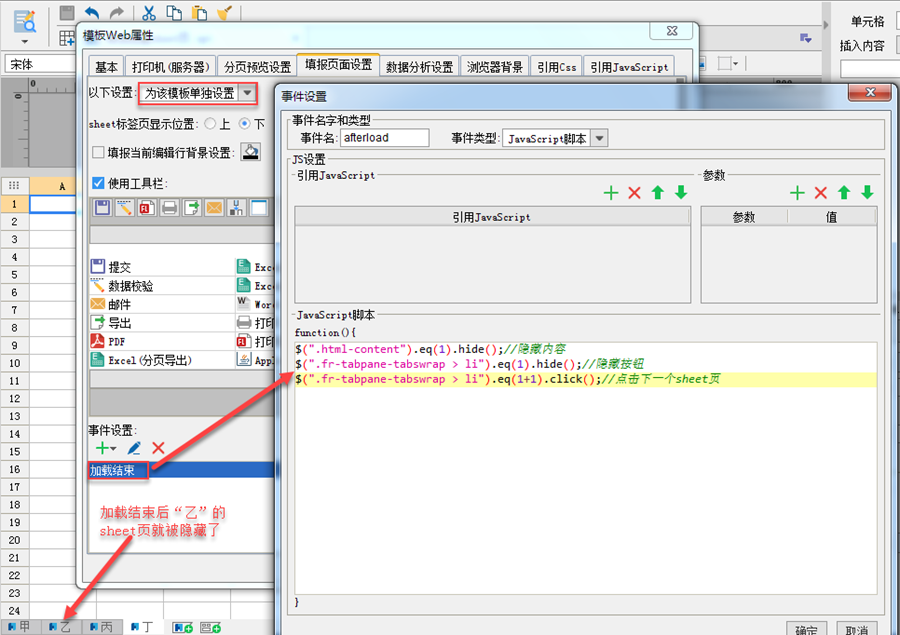Switch to the 引用JavaScript tab

pyautogui.click(x=629, y=67)
